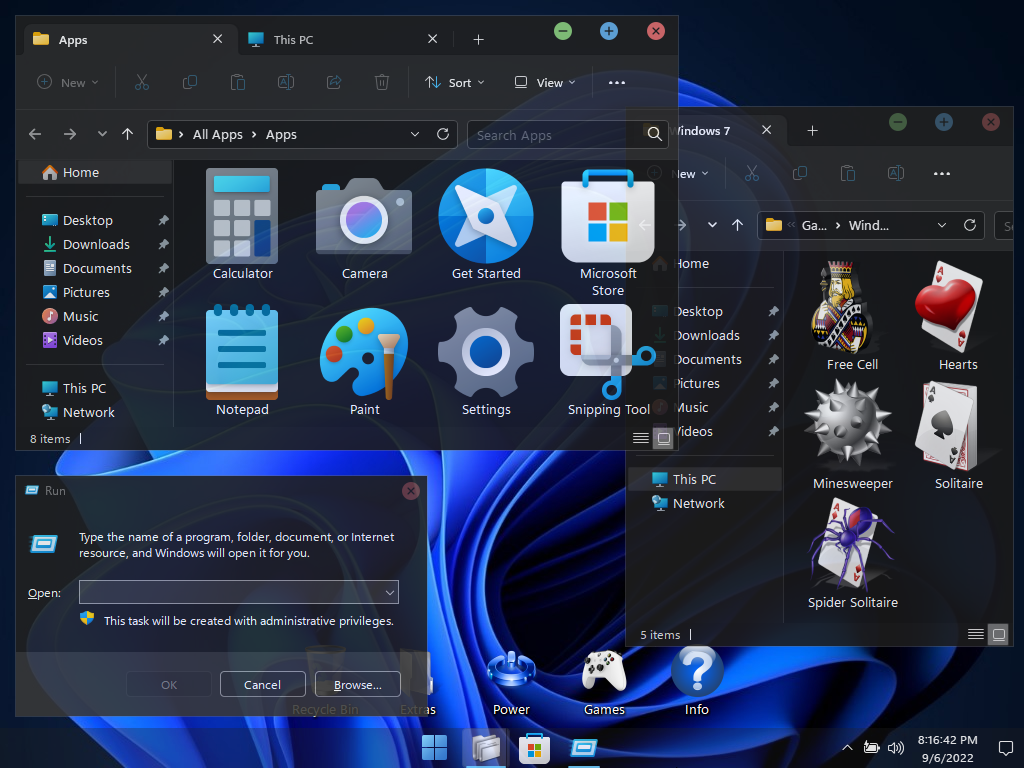Screen dimensions: 1024x768
Task: Select Documents in Apps window sidebar
Action: [x=97, y=268]
